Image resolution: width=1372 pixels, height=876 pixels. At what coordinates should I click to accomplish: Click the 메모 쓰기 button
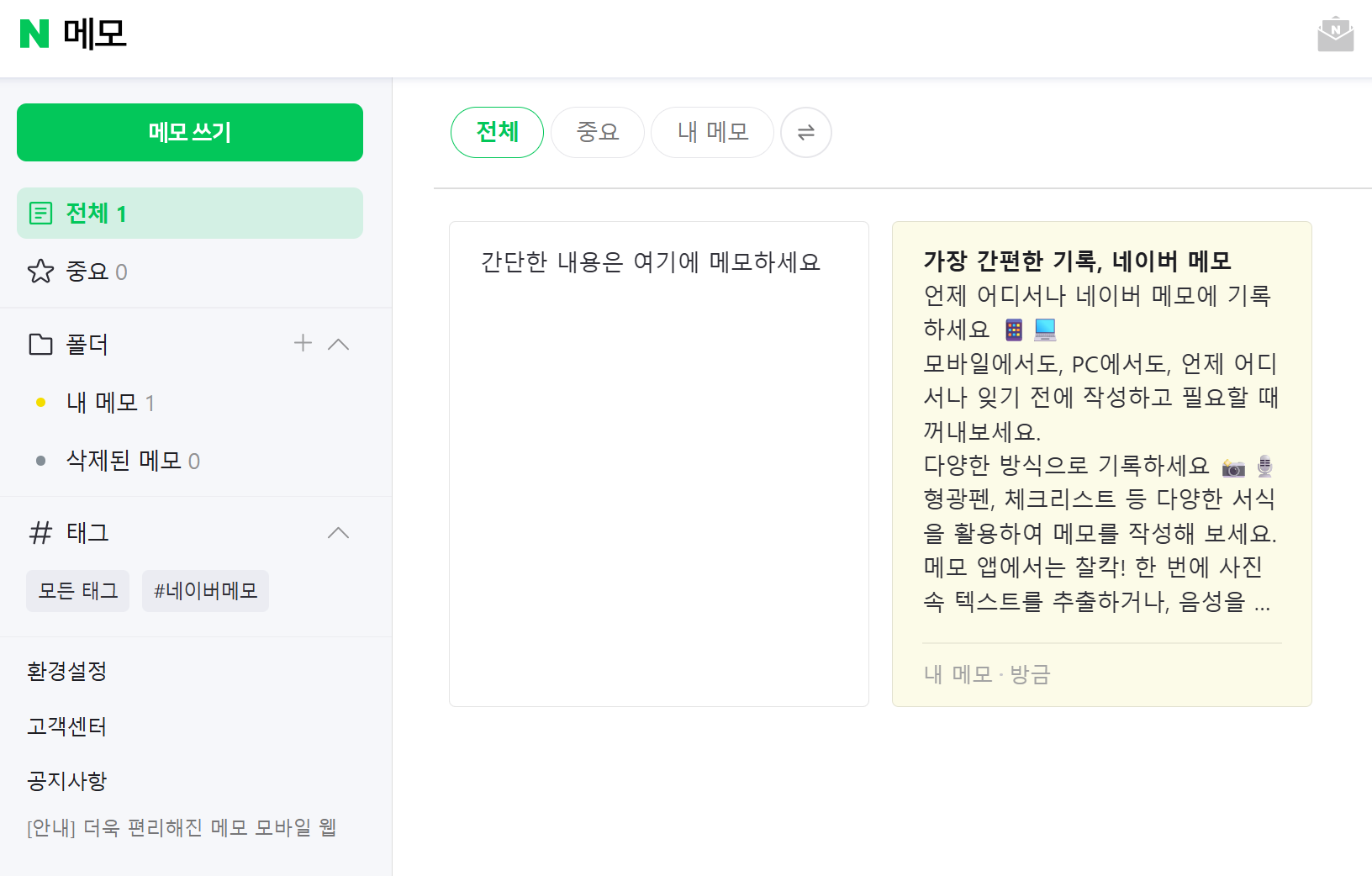(x=190, y=132)
